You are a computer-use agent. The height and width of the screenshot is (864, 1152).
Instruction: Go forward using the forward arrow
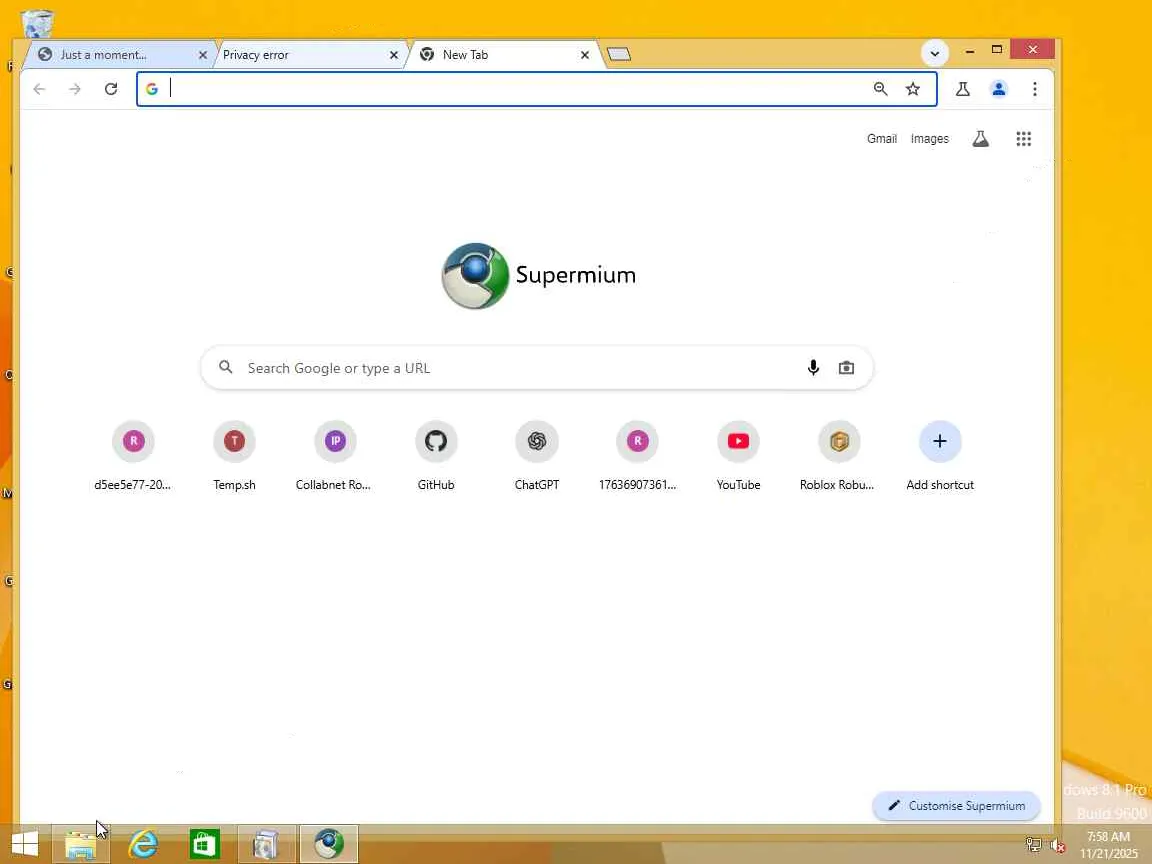click(x=75, y=89)
